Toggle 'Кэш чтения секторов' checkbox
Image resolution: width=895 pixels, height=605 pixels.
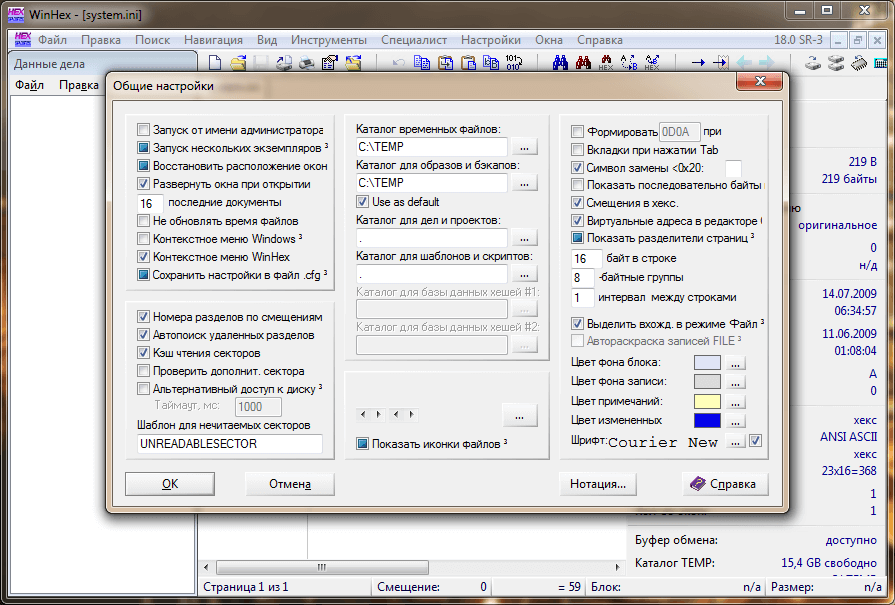pyautogui.click(x=144, y=353)
